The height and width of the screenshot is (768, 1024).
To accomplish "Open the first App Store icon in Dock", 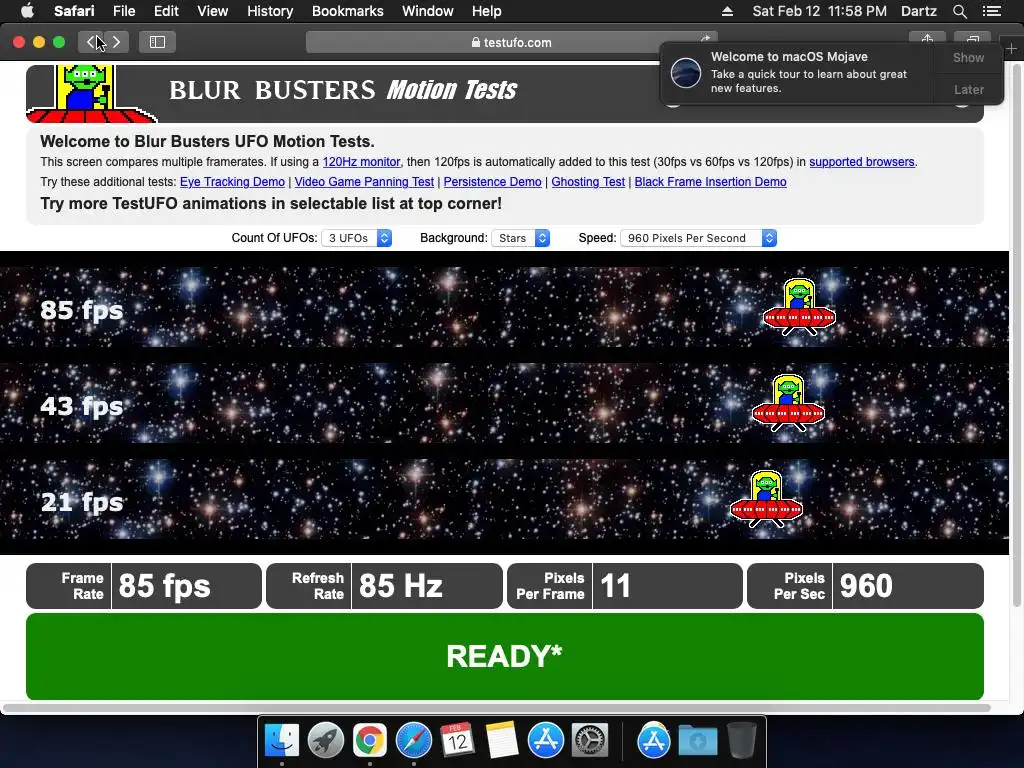I will (x=545, y=741).
